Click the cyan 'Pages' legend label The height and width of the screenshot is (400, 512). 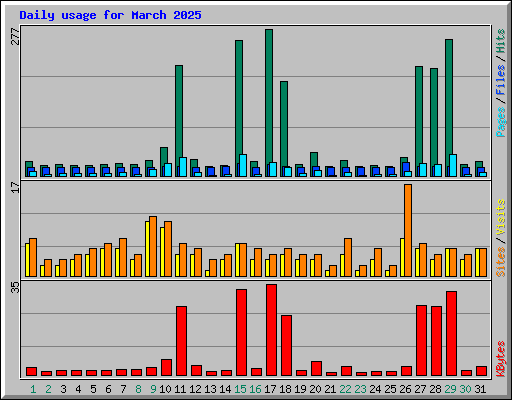click(x=500, y=122)
